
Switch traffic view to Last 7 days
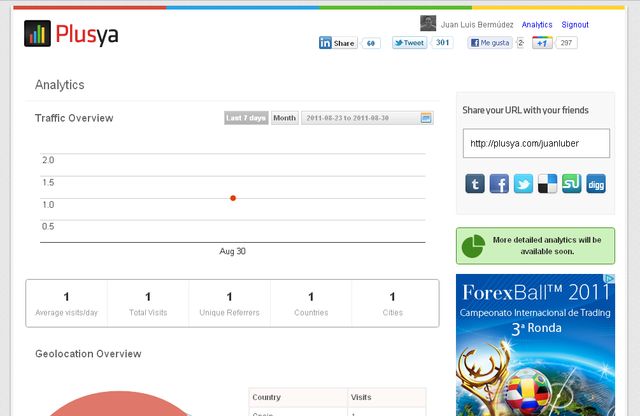tap(246, 118)
